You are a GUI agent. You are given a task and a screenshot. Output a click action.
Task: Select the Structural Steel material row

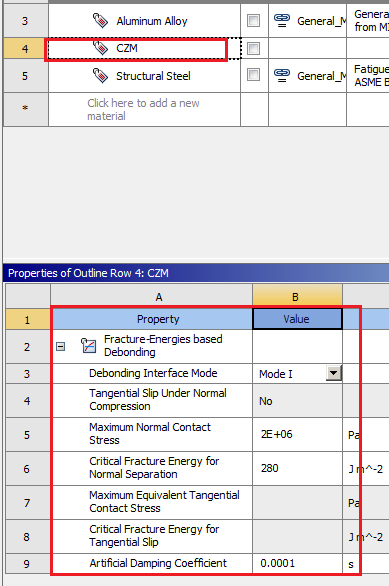(144, 76)
